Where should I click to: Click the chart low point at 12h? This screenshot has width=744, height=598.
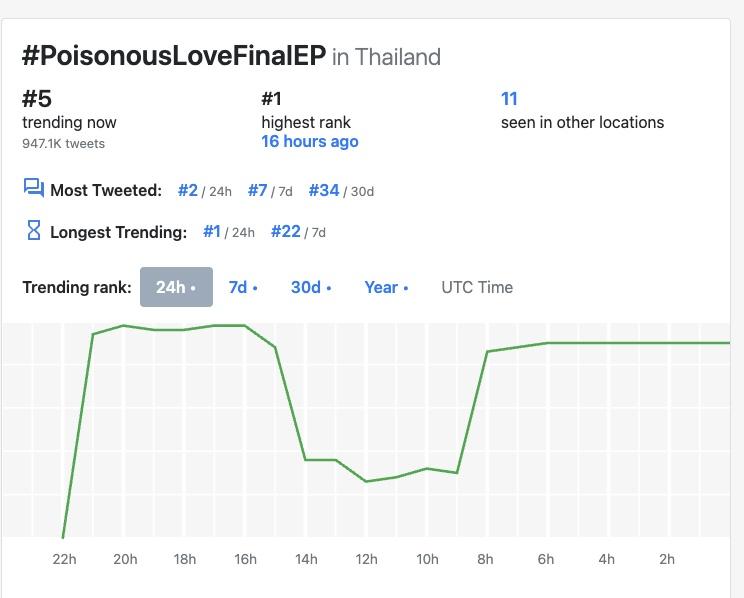point(366,481)
